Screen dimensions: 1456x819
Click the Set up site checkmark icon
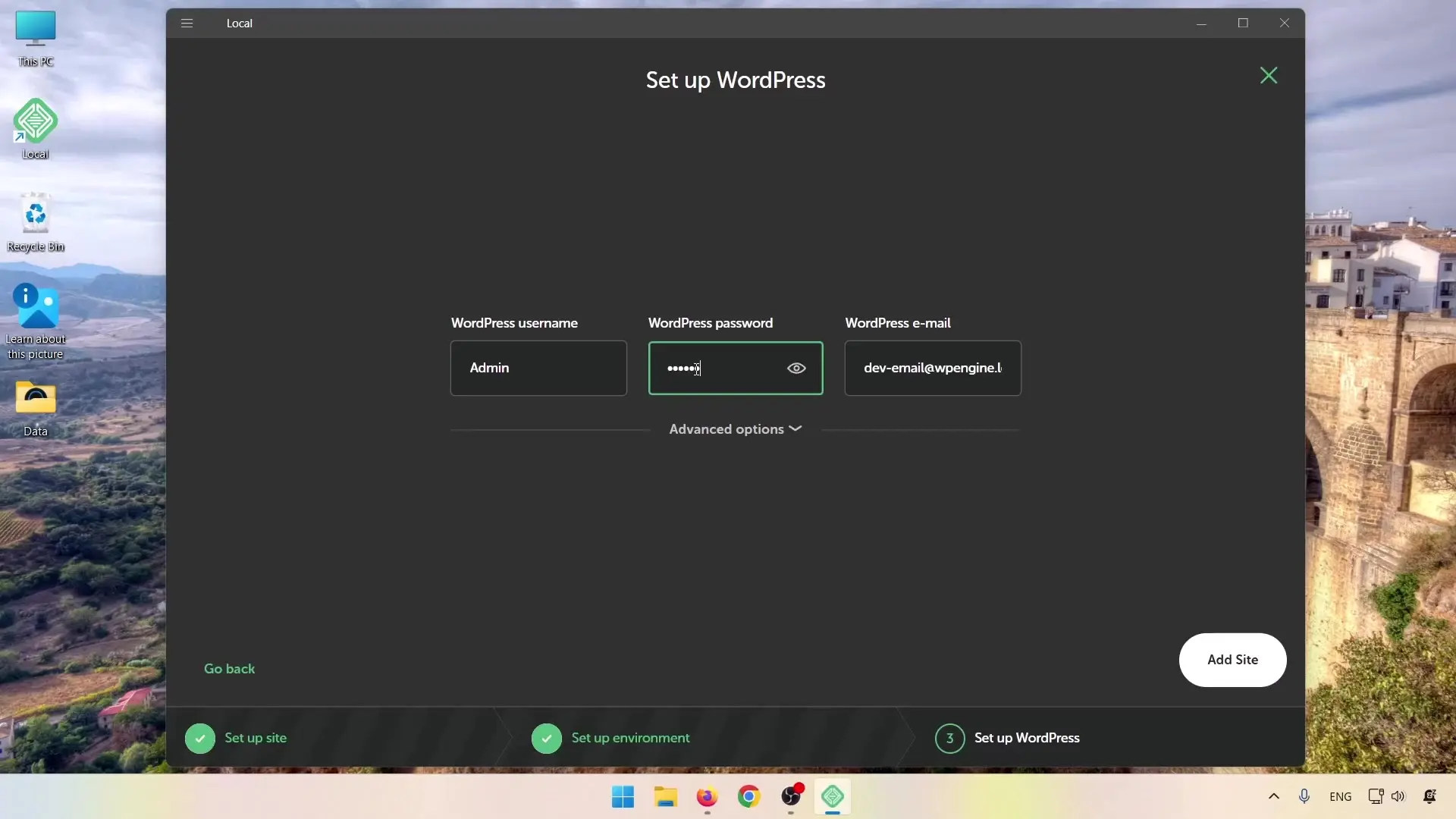(x=200, y=739)
